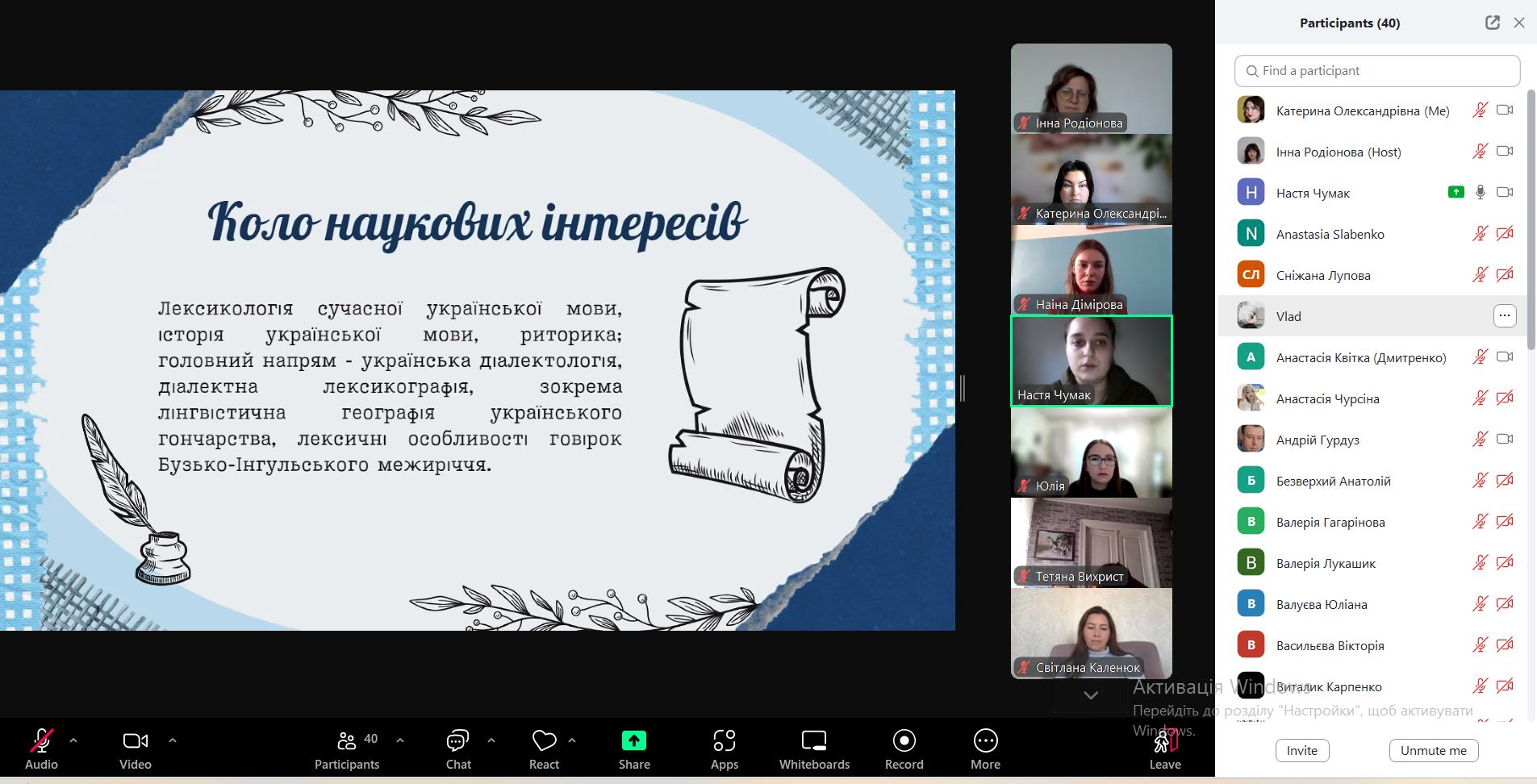The image size is (1537, 784).
Task: Click the Invite button
Action: [1301, 750]
